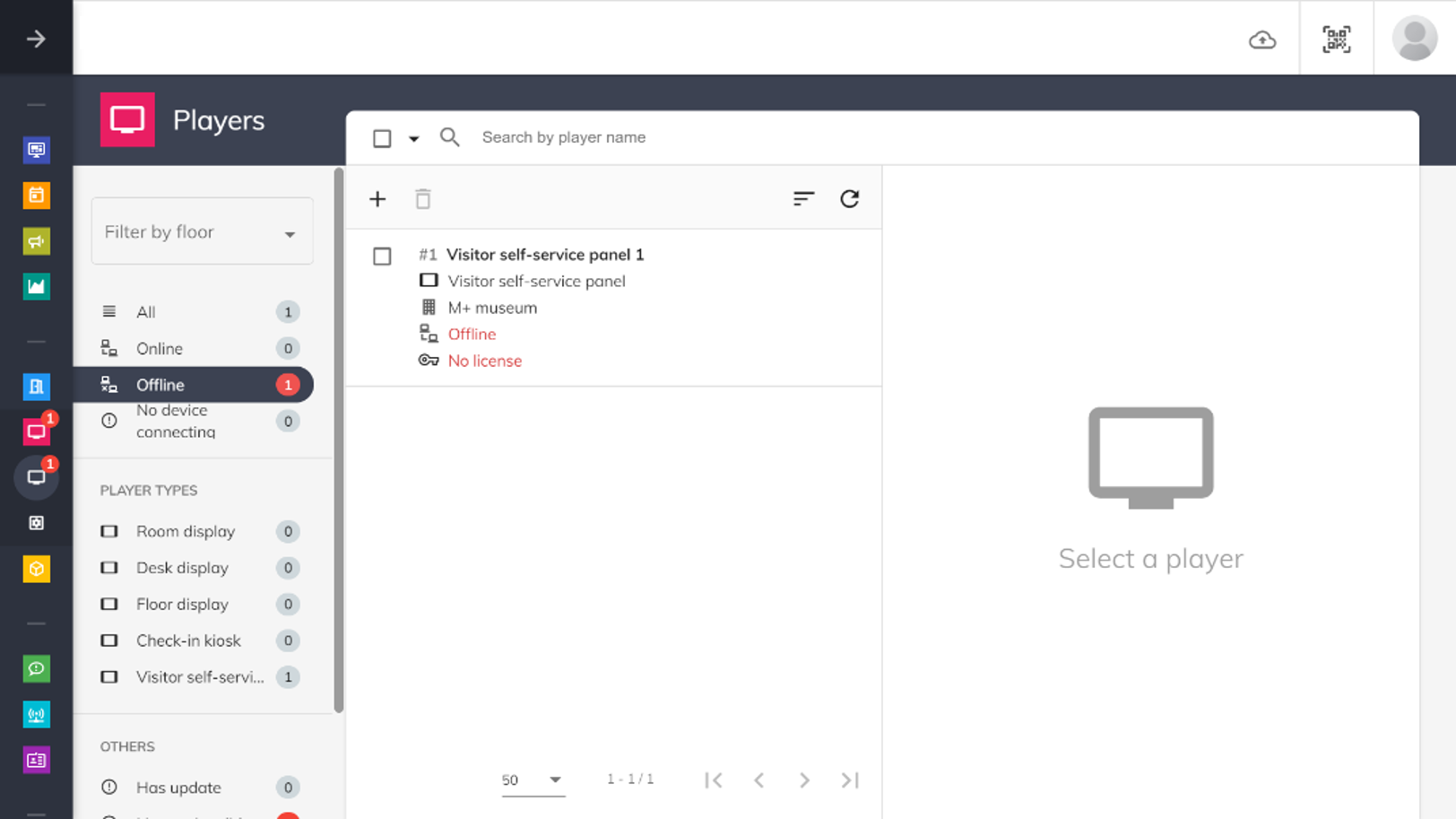The image size is (1456, 819).
Task: Go to the next page arrow
Action: click(x=804, y=780)
